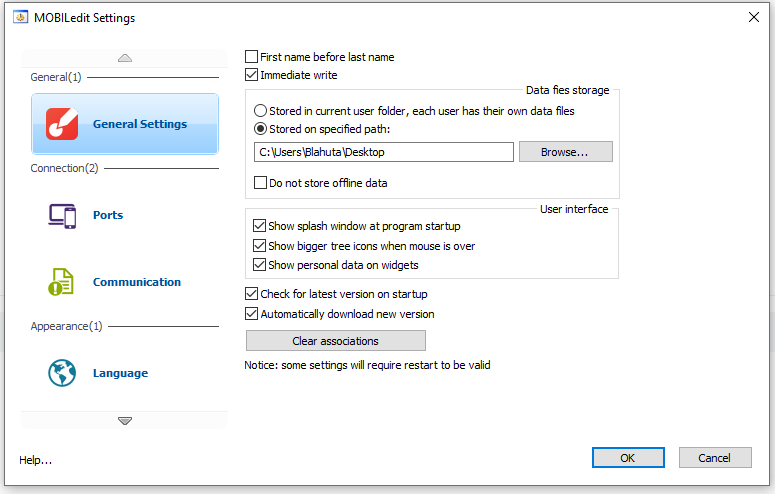Go to the Language settings page
The image size is (775, 494).
pyautogui.click(x=120, y=373)
